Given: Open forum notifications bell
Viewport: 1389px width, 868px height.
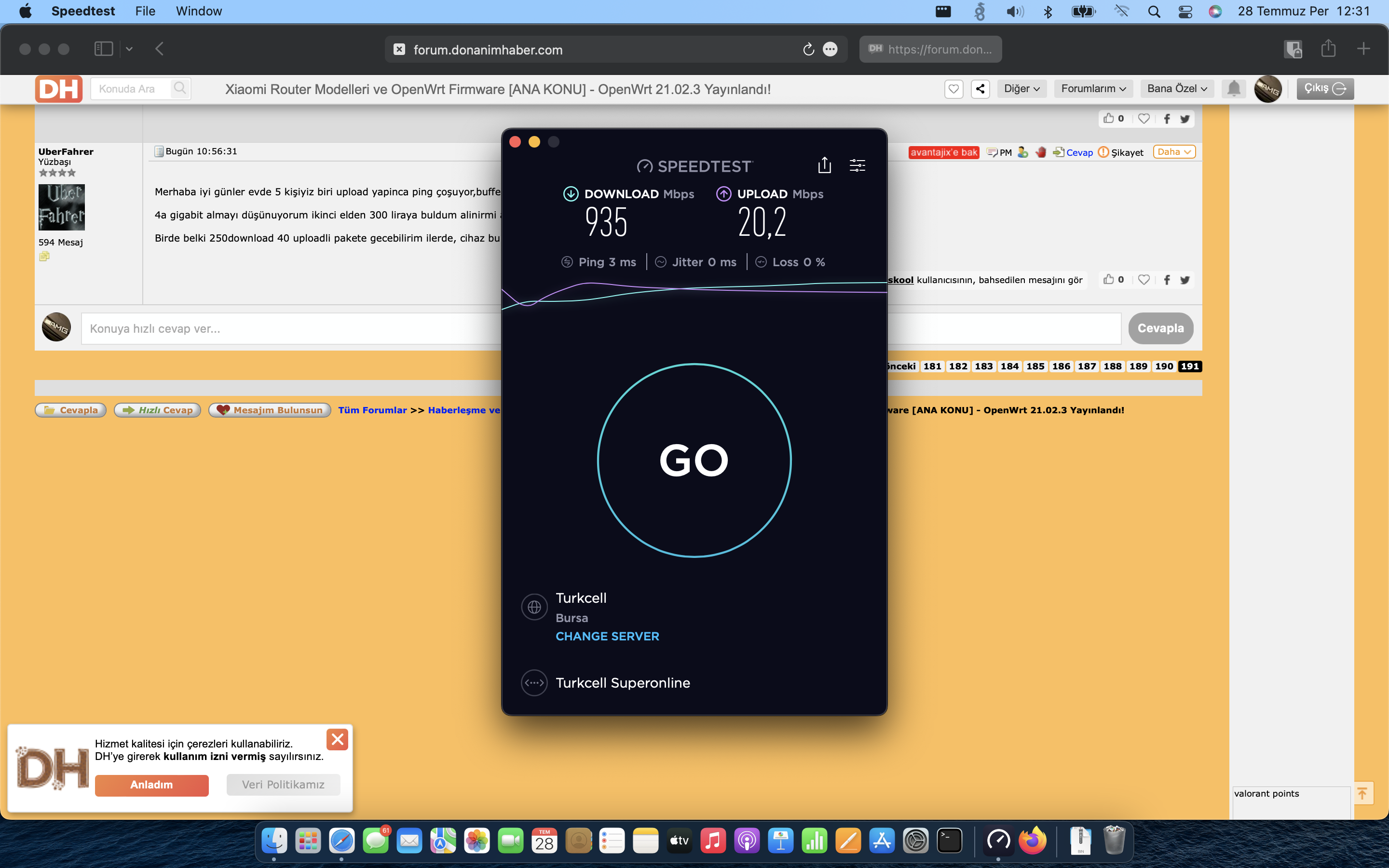Looking at the screenshot, I should 1233,89.
